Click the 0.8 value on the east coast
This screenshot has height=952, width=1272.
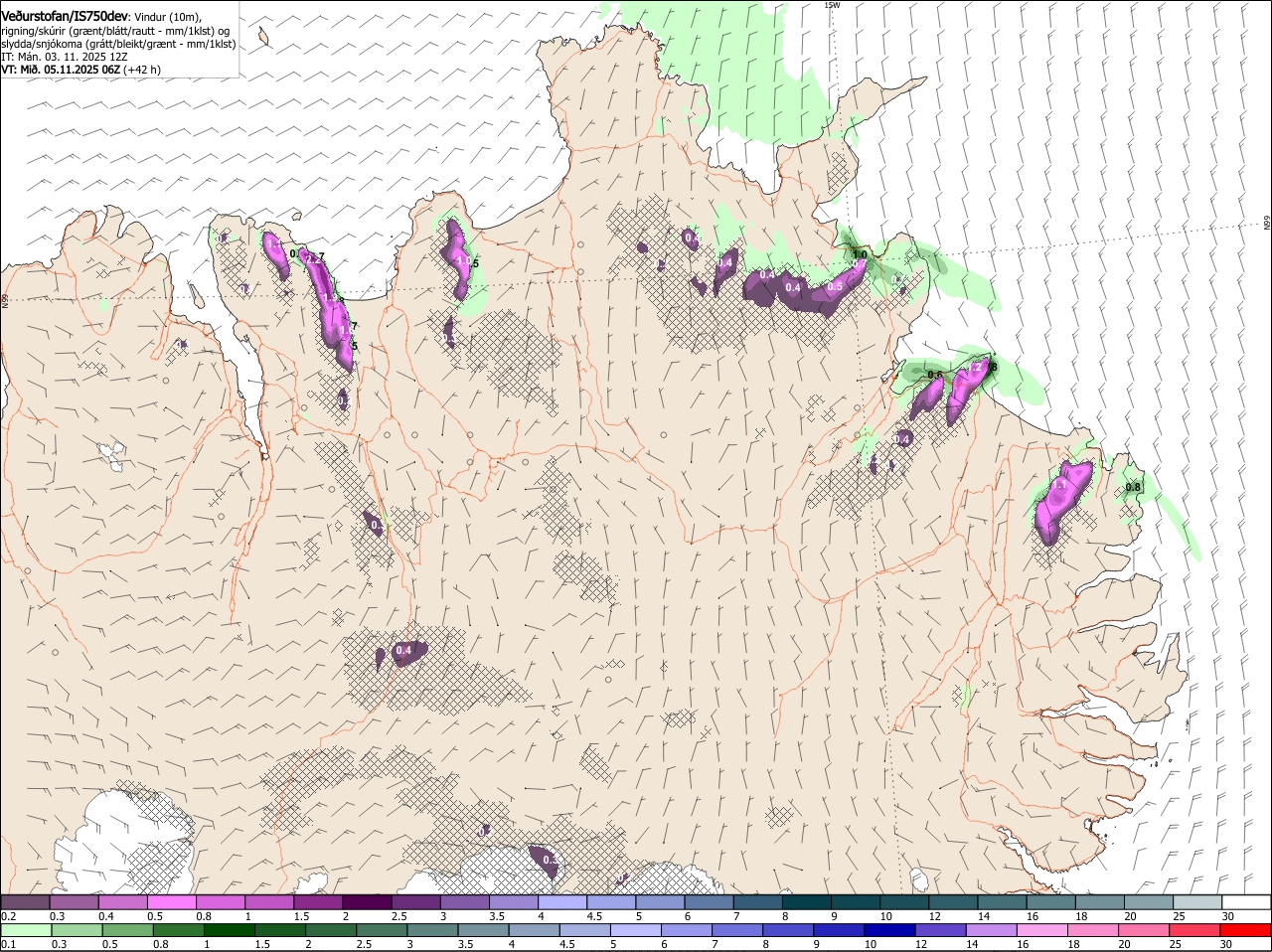click(x=1133, y=487)
